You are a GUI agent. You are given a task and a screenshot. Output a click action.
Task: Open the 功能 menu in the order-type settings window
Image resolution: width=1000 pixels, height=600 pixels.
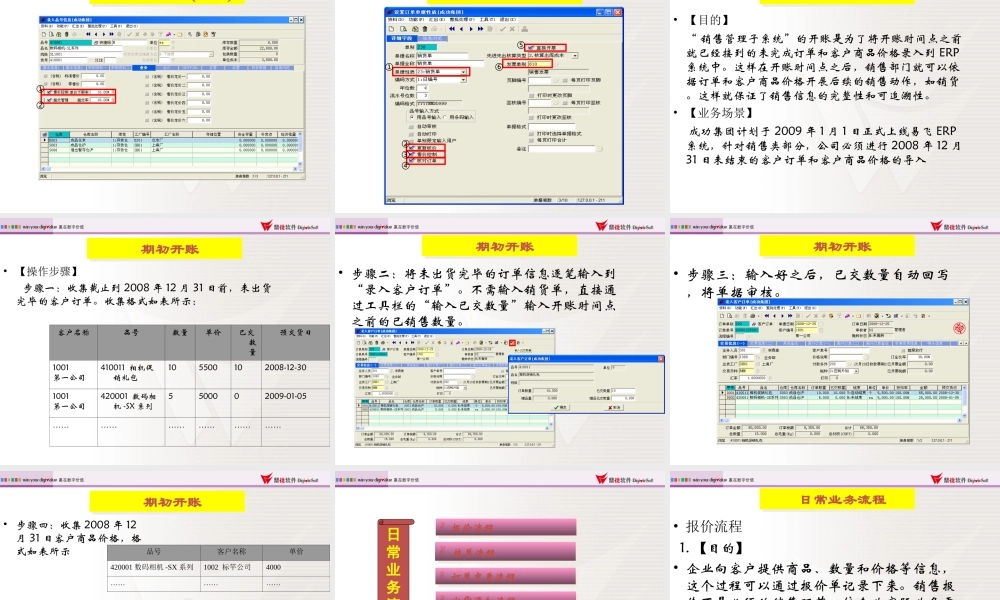[416, 19]
